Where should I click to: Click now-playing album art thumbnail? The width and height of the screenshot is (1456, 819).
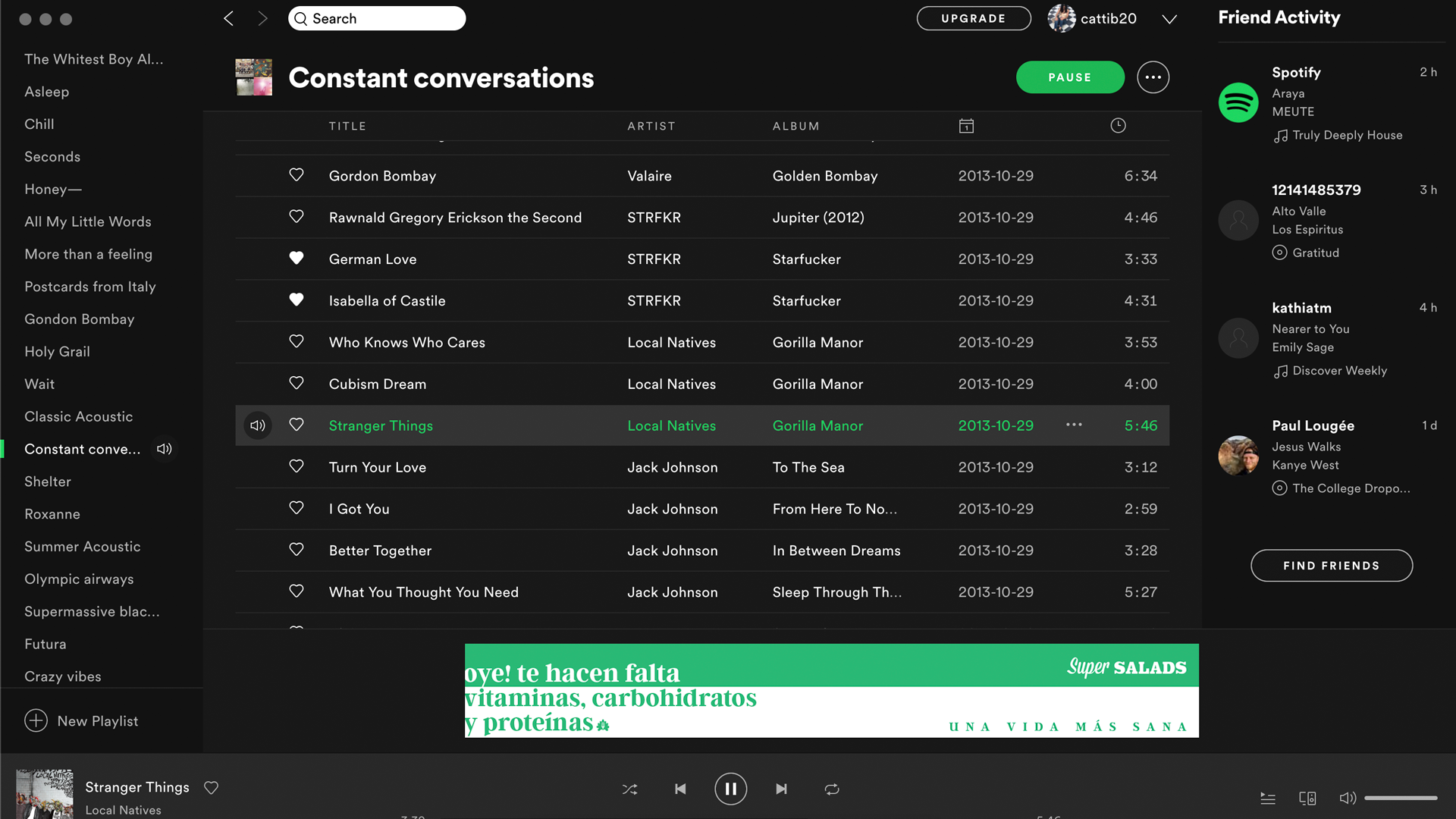click(x=45, y=794)
